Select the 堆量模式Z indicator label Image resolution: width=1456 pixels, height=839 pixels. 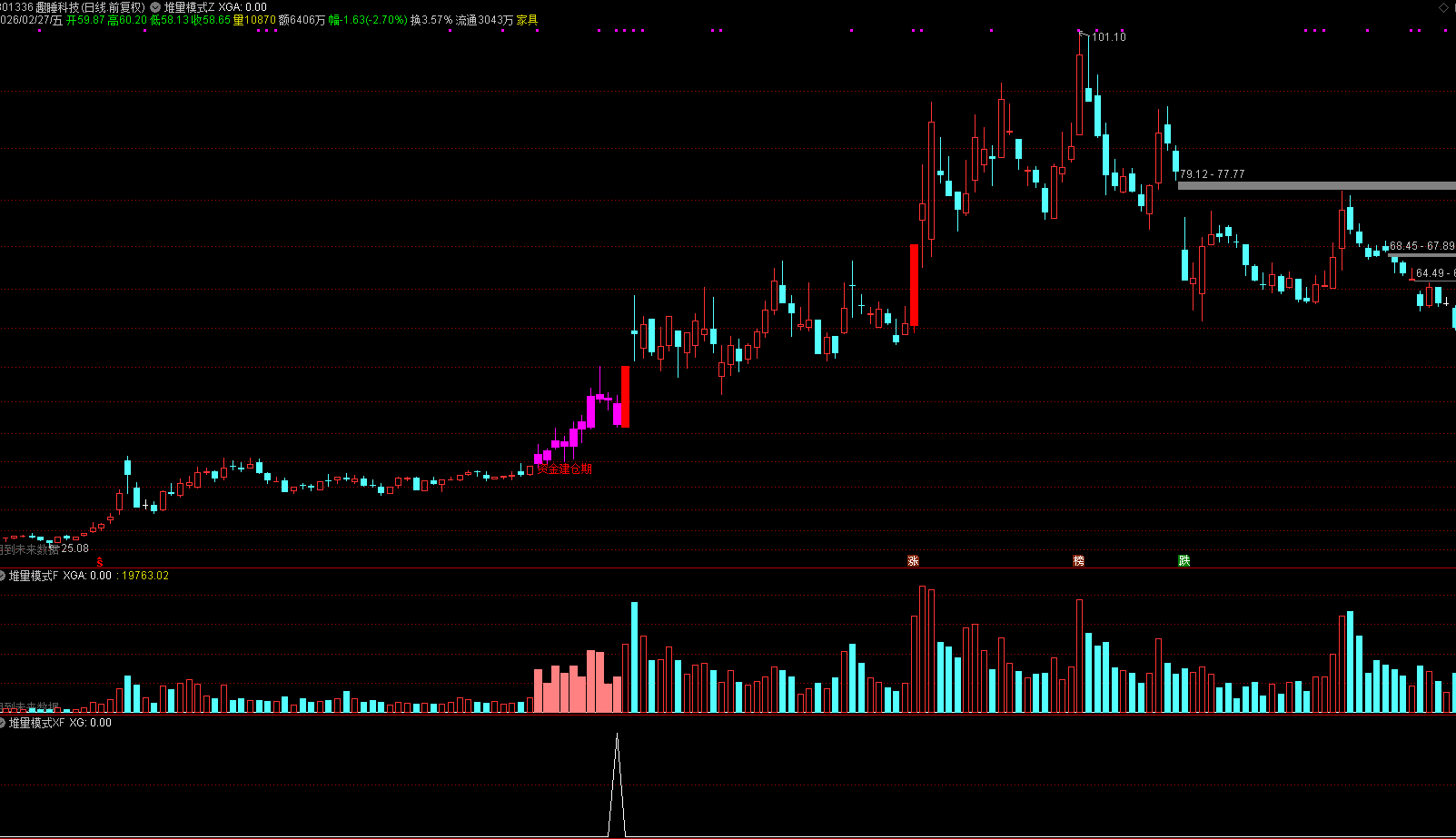[189, 7]
